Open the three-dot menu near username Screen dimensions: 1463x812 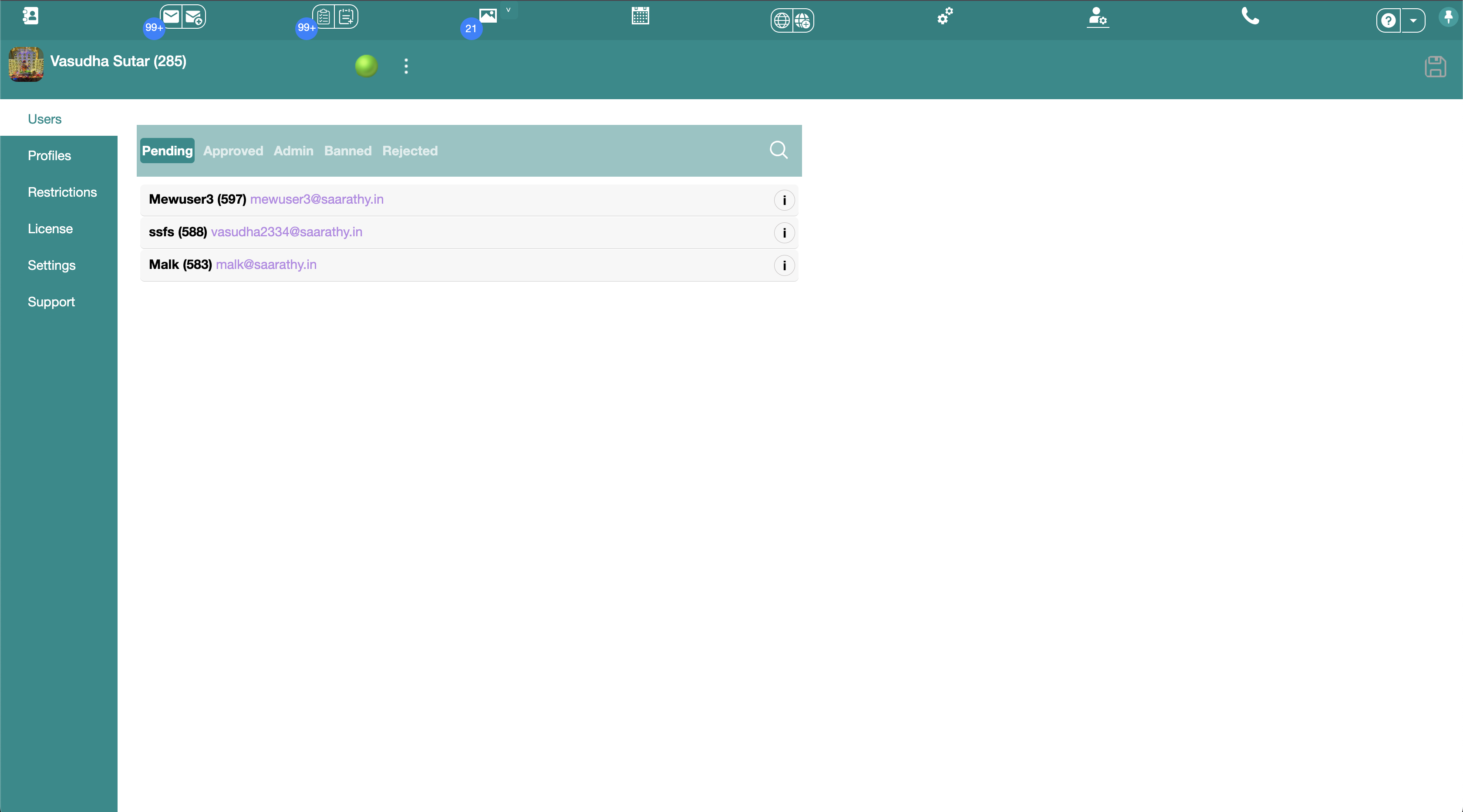click(406, 67)
